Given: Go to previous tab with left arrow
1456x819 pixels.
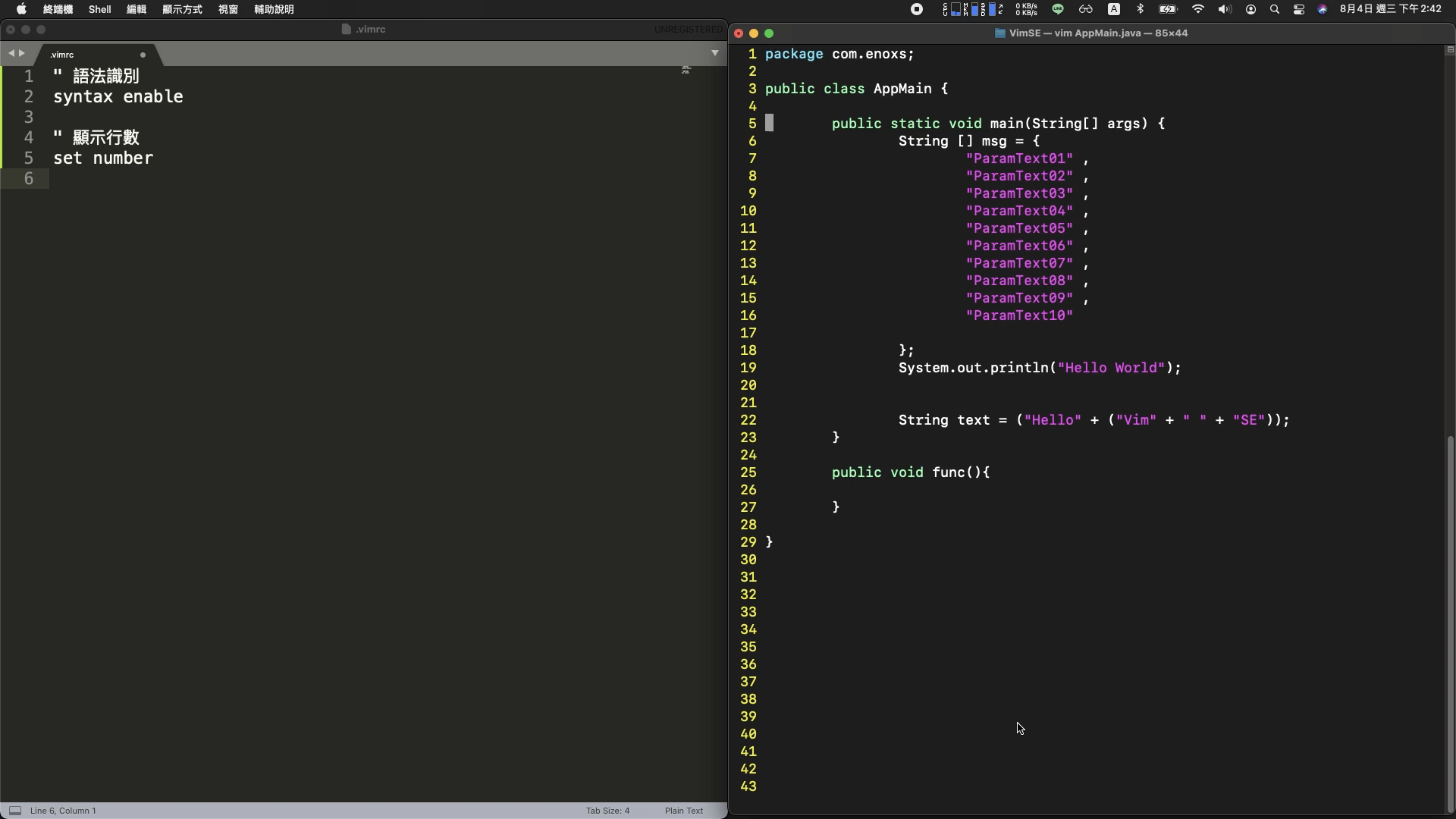Looking at the screenshot, I should tap(11, 53).
